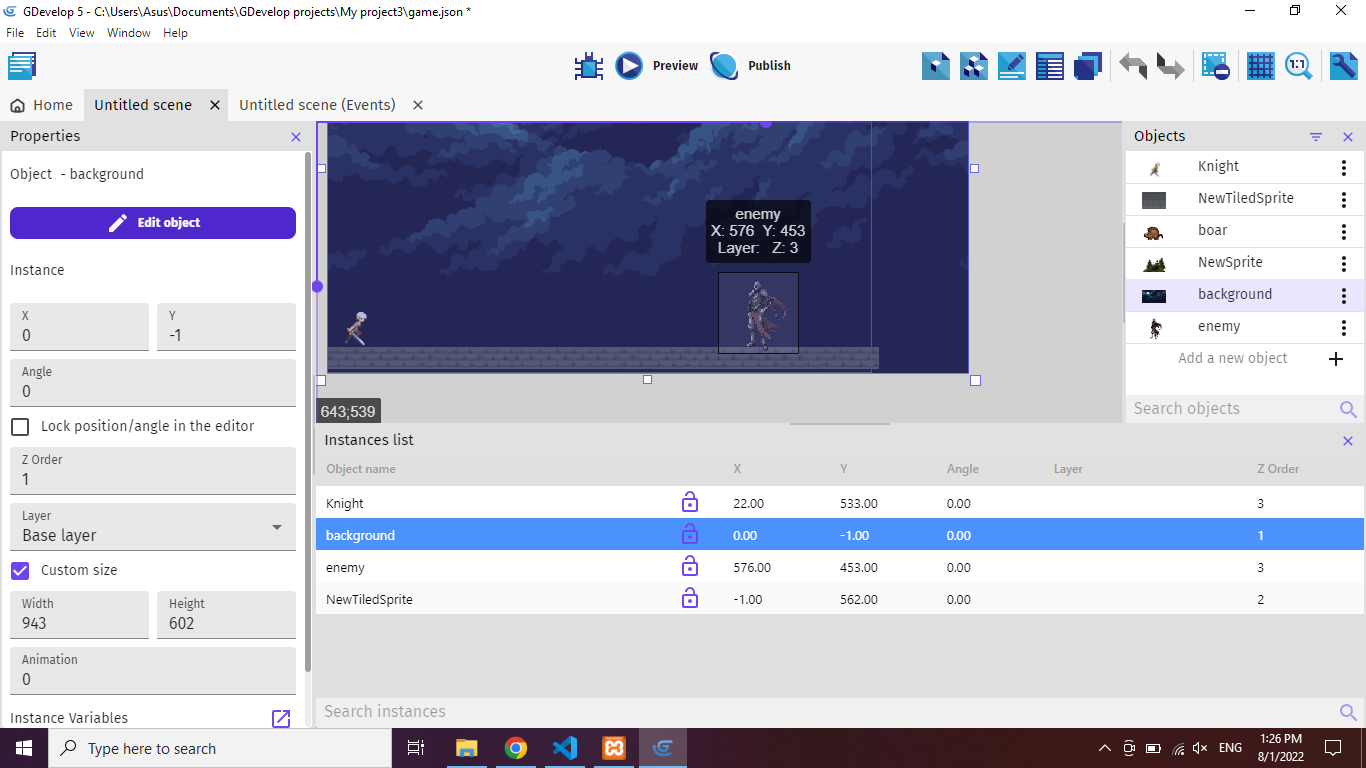Close the Objects panel
This screenshot has width=1366, height=768.
pyautogui.click(x=1348, y=137)
